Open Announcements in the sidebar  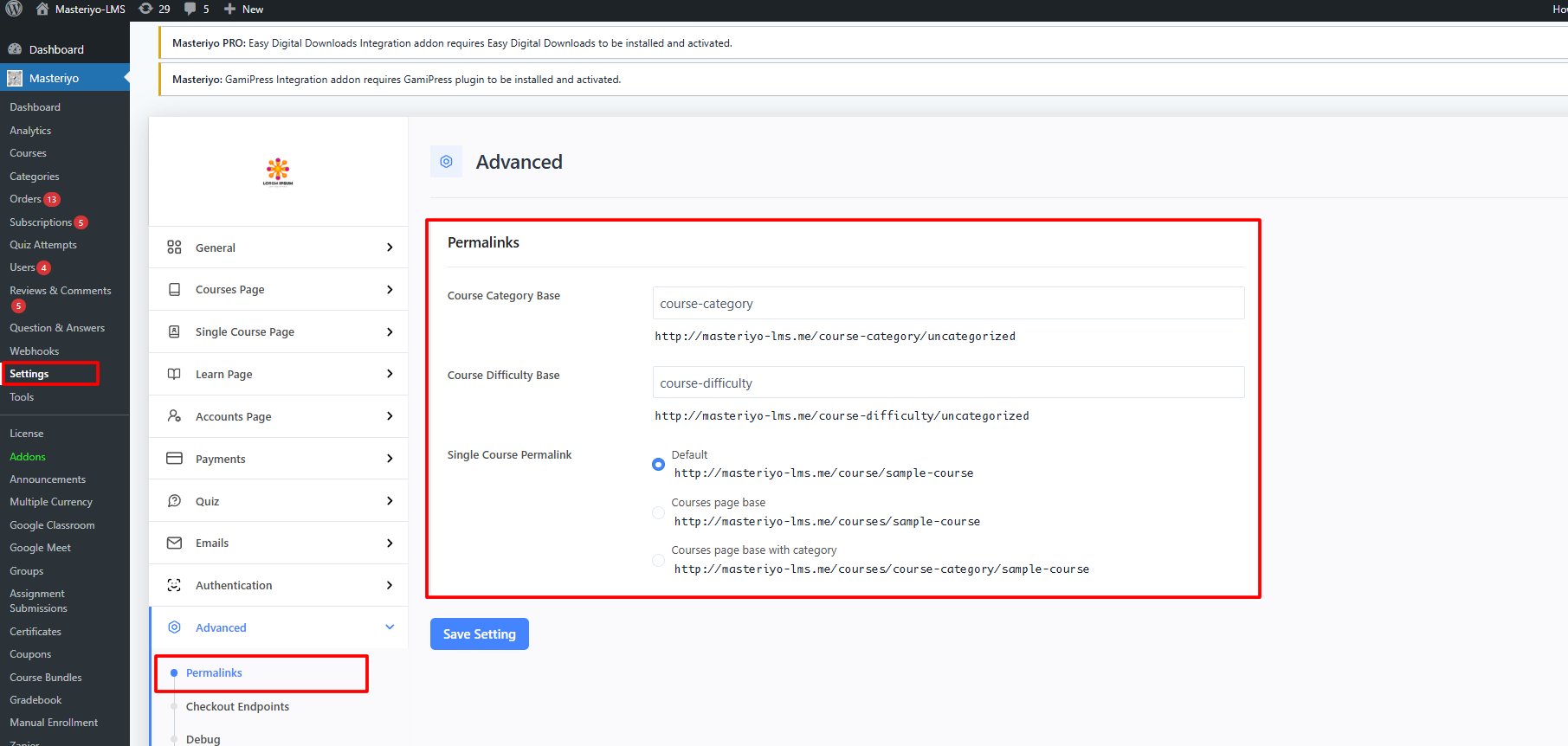48,479
